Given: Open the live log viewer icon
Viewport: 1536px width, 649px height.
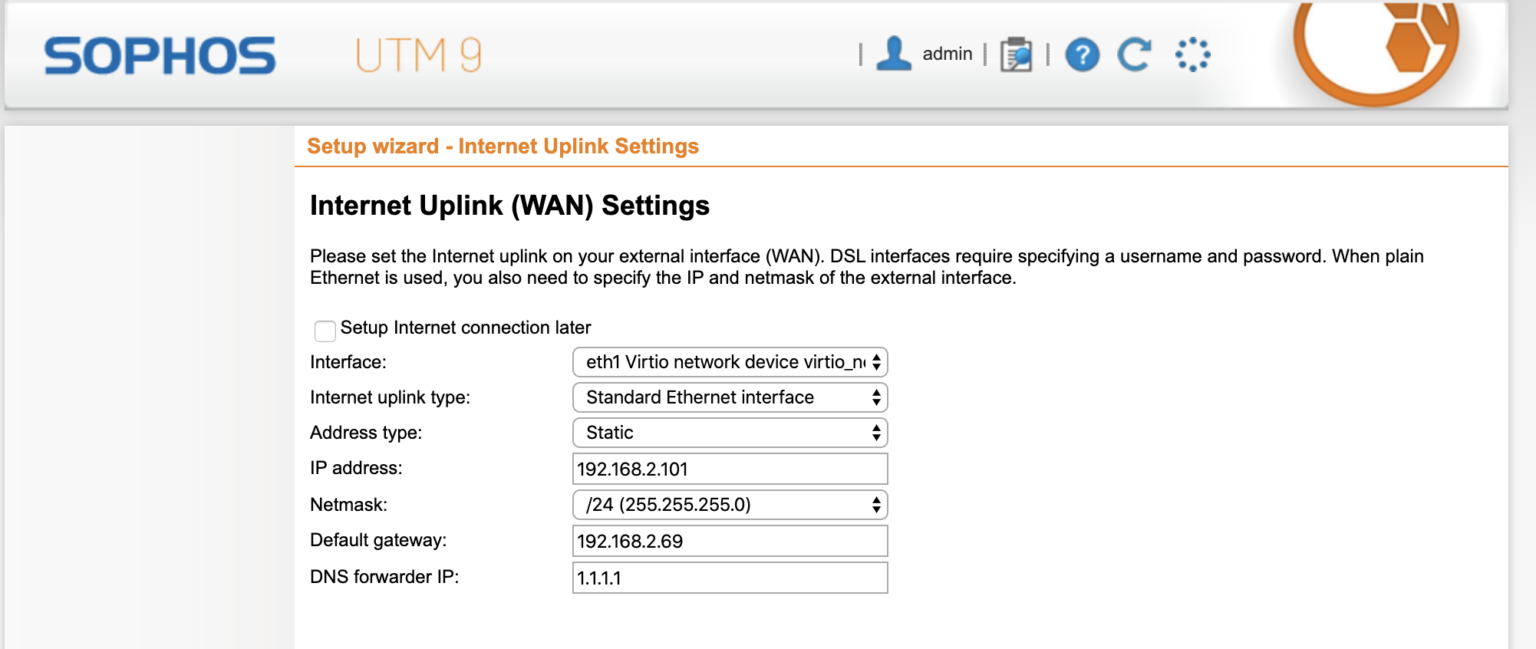Looking at the screenshot, I should tap(1016, 53).
